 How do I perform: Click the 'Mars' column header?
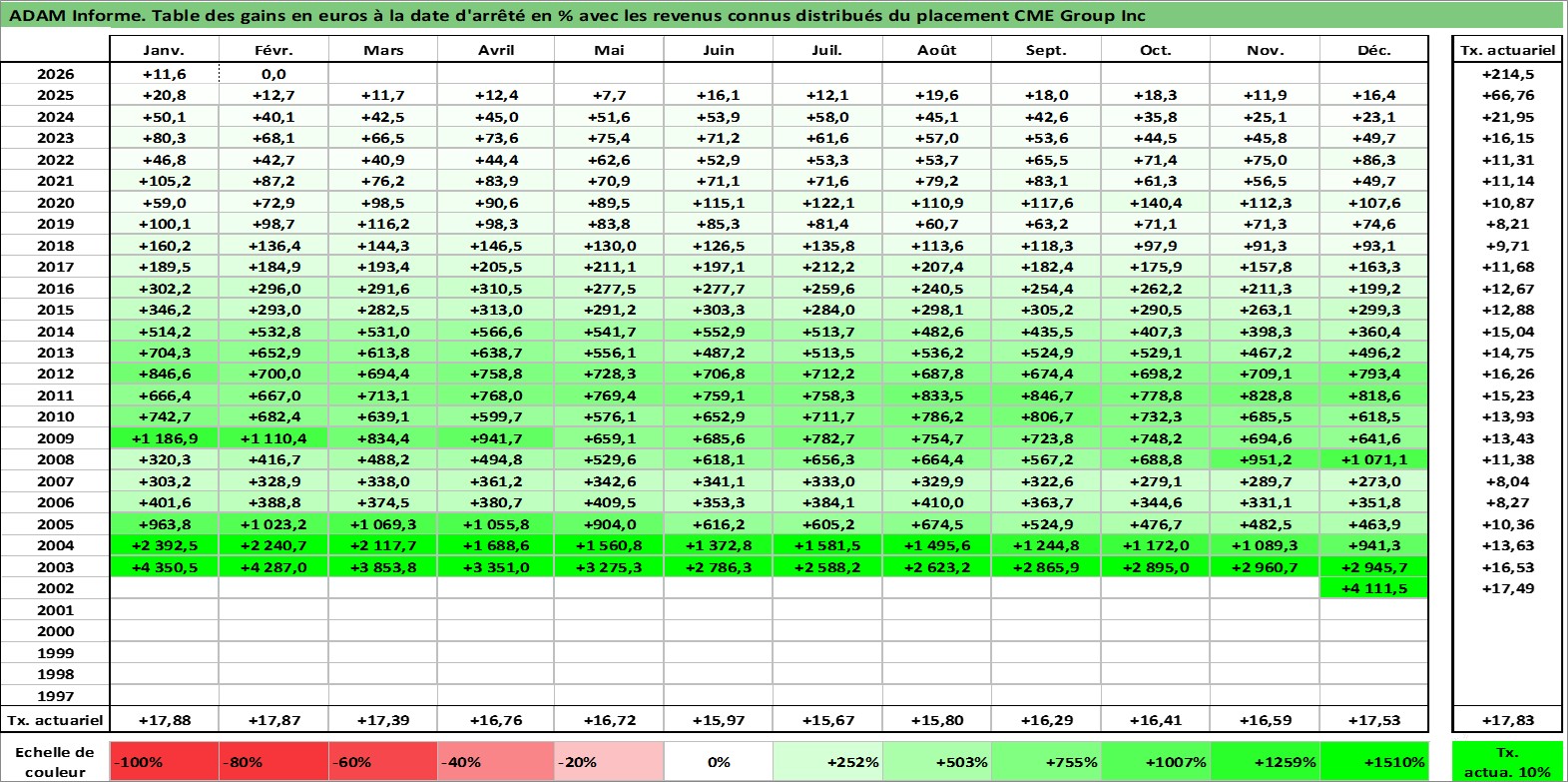click(383, 50)
